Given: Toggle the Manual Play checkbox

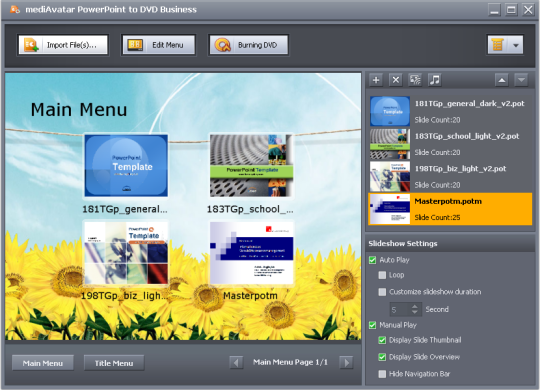Looking at the screenshot, I should (x=373, y=325).
